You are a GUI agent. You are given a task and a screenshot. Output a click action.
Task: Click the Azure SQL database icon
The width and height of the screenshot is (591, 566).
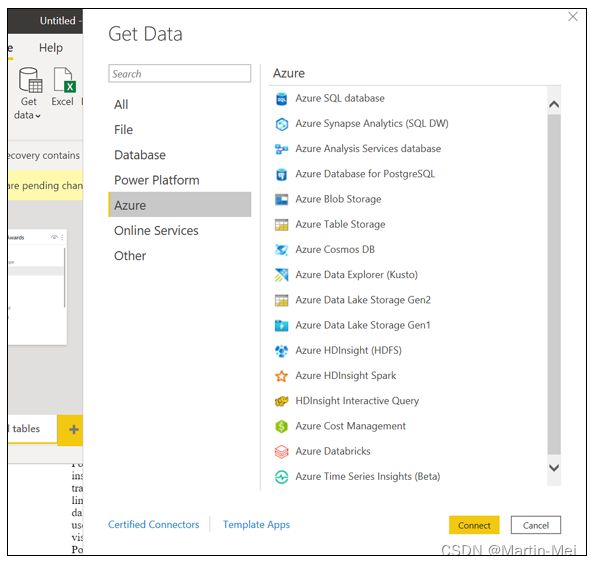point(282,99)
